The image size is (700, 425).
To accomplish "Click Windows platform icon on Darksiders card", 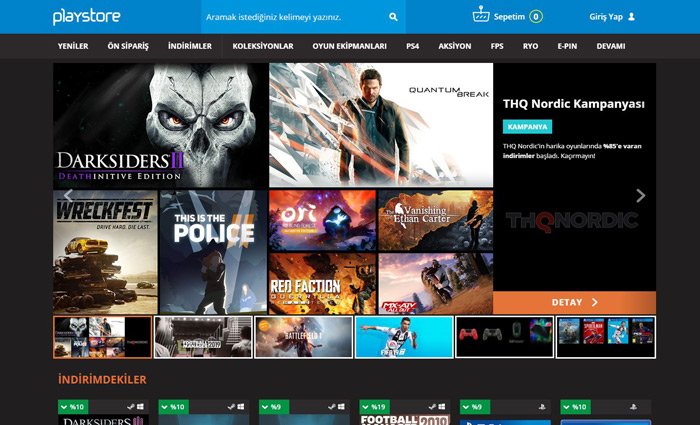I will 140,407.
